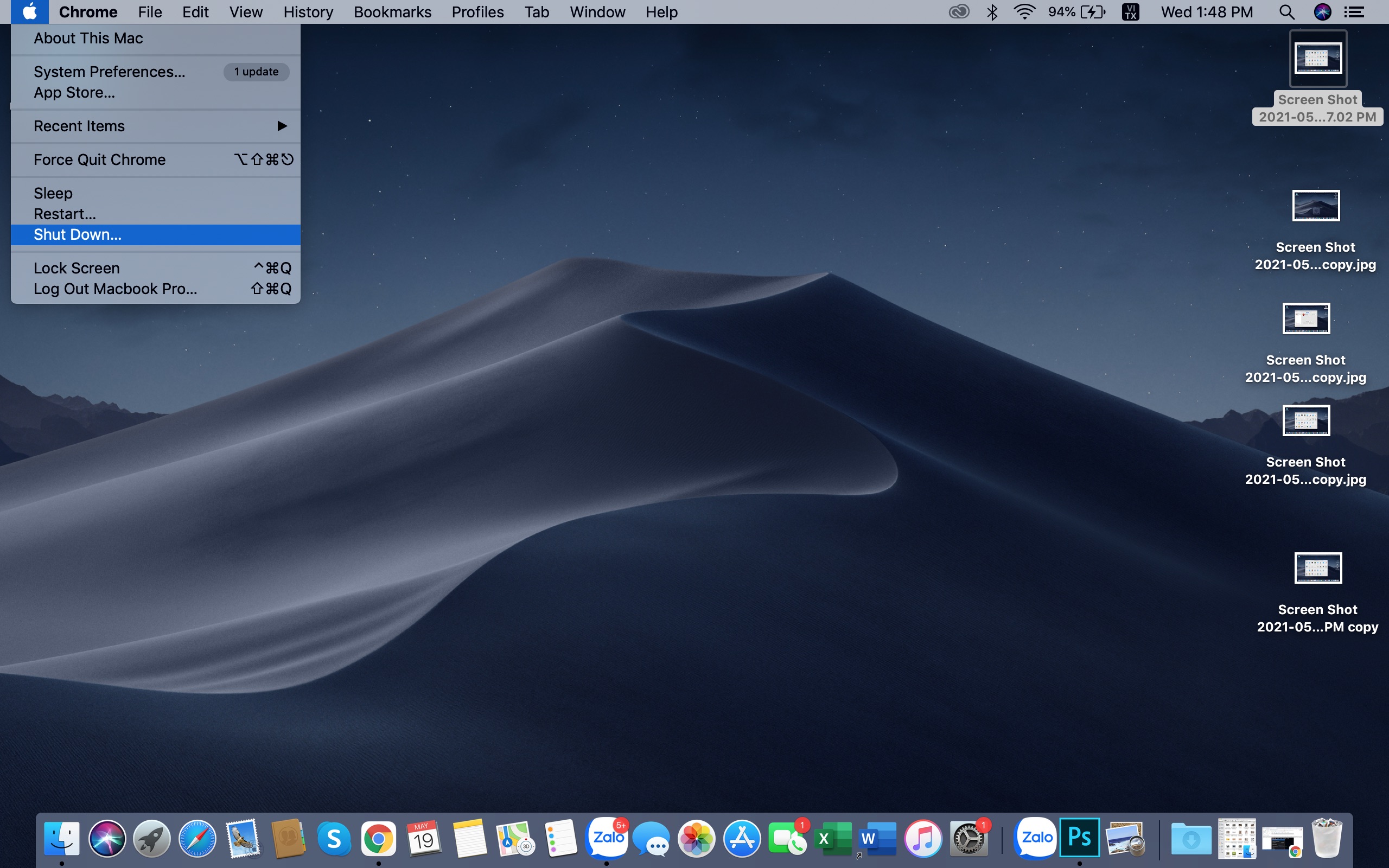The image size is (1389, 868).
Task: Select Shut Down… from Apple menu
Action: 78,235
